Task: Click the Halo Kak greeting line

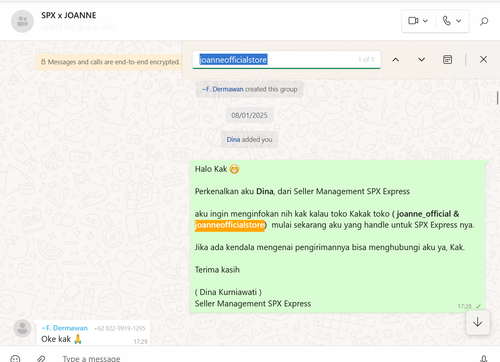Action: (217, 169)
